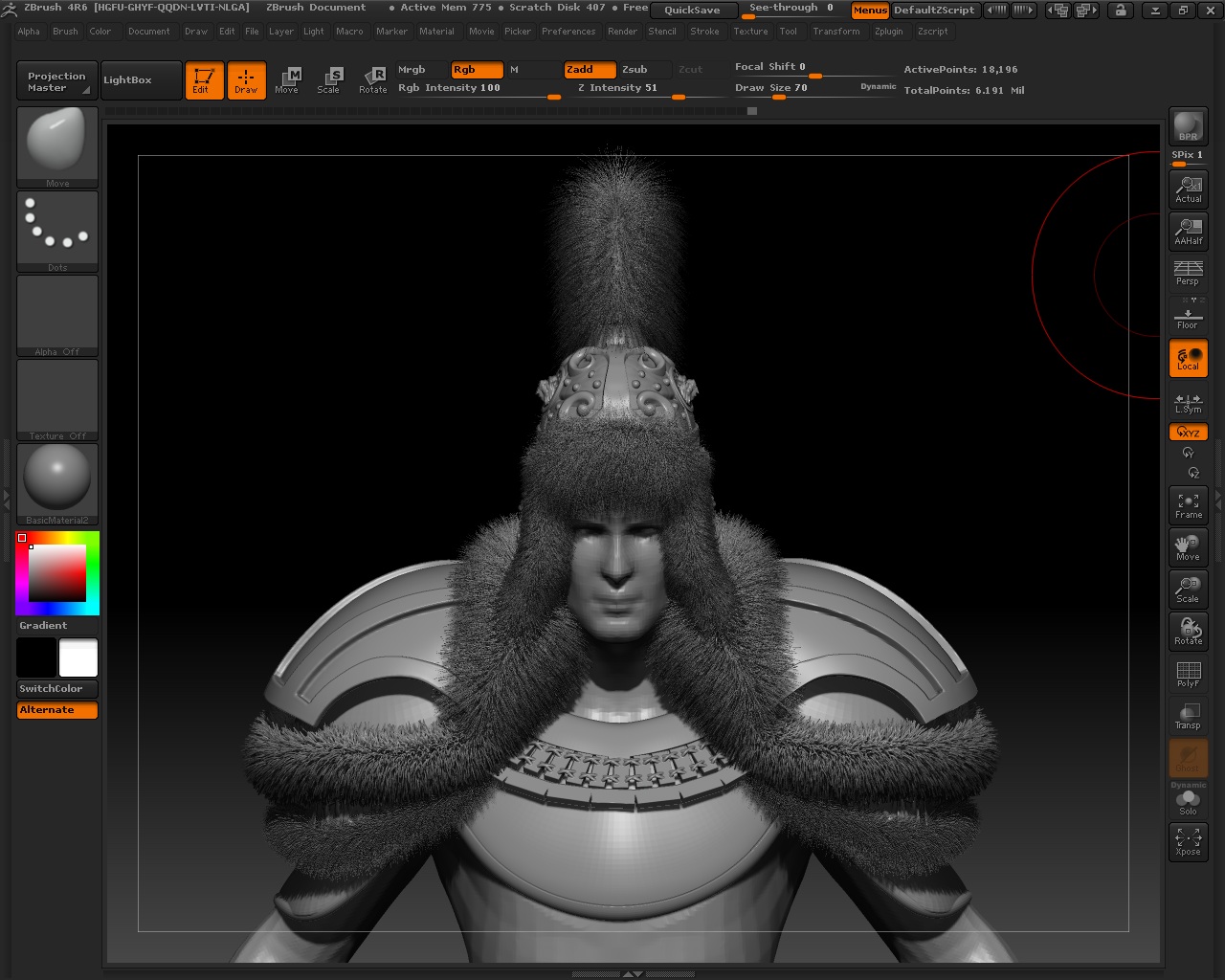Click the Edit mode icon
Viewport: 1225px width, 980px height.
[x=204, y=80]
